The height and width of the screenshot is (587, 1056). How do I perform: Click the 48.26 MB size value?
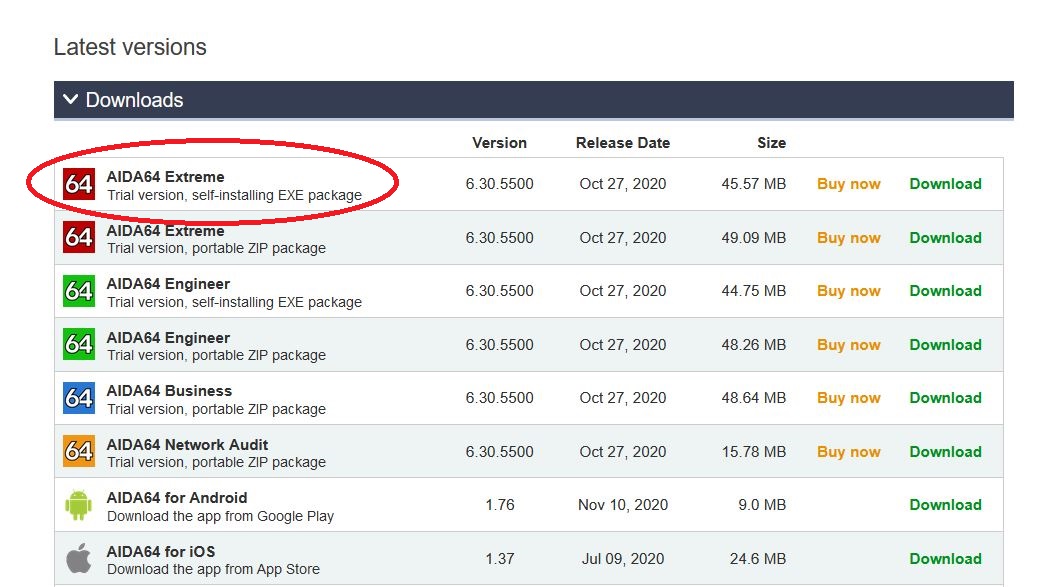click(754, 345)
